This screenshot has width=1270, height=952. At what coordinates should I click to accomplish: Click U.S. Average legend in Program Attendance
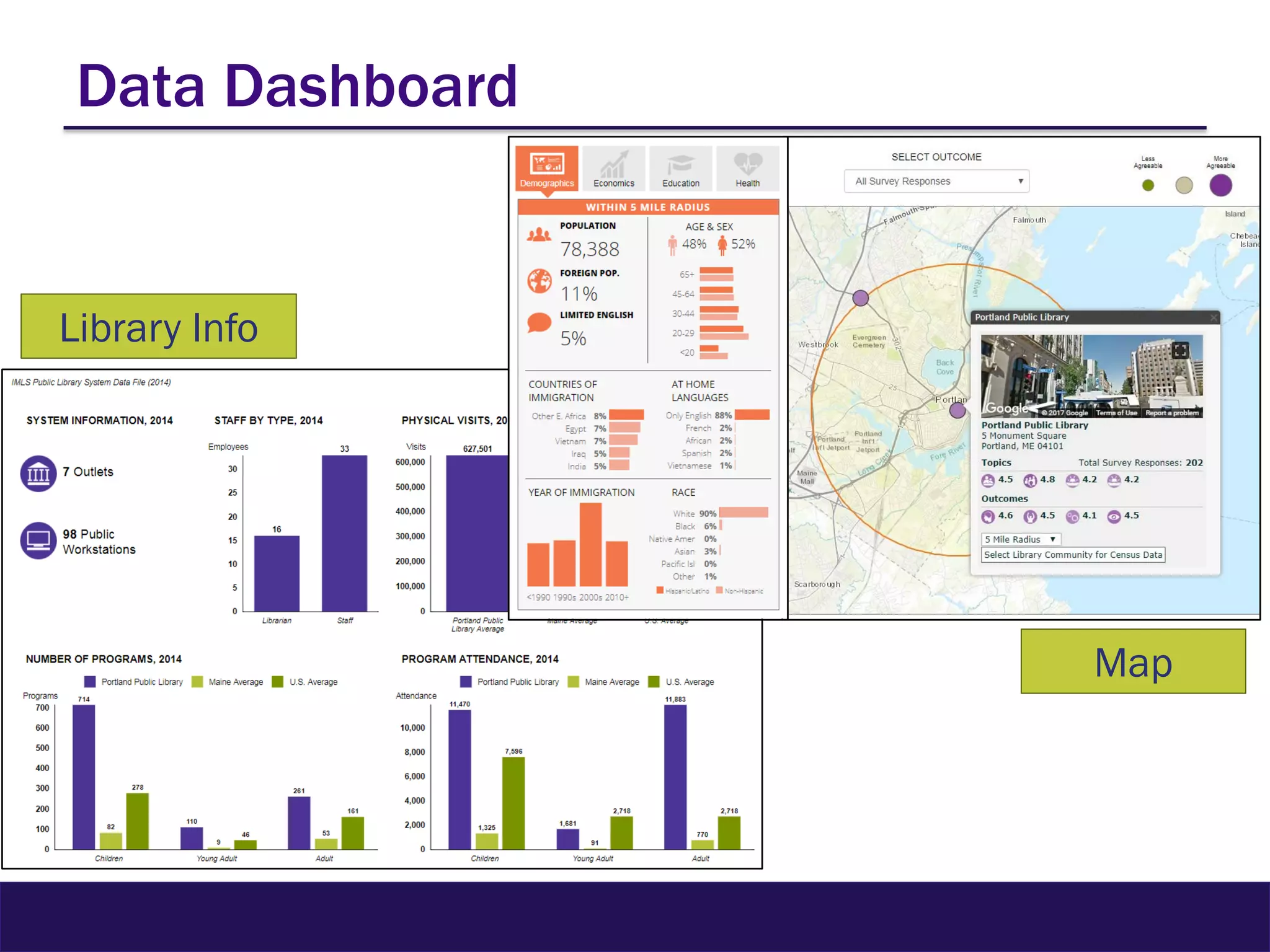coord(682,682)
